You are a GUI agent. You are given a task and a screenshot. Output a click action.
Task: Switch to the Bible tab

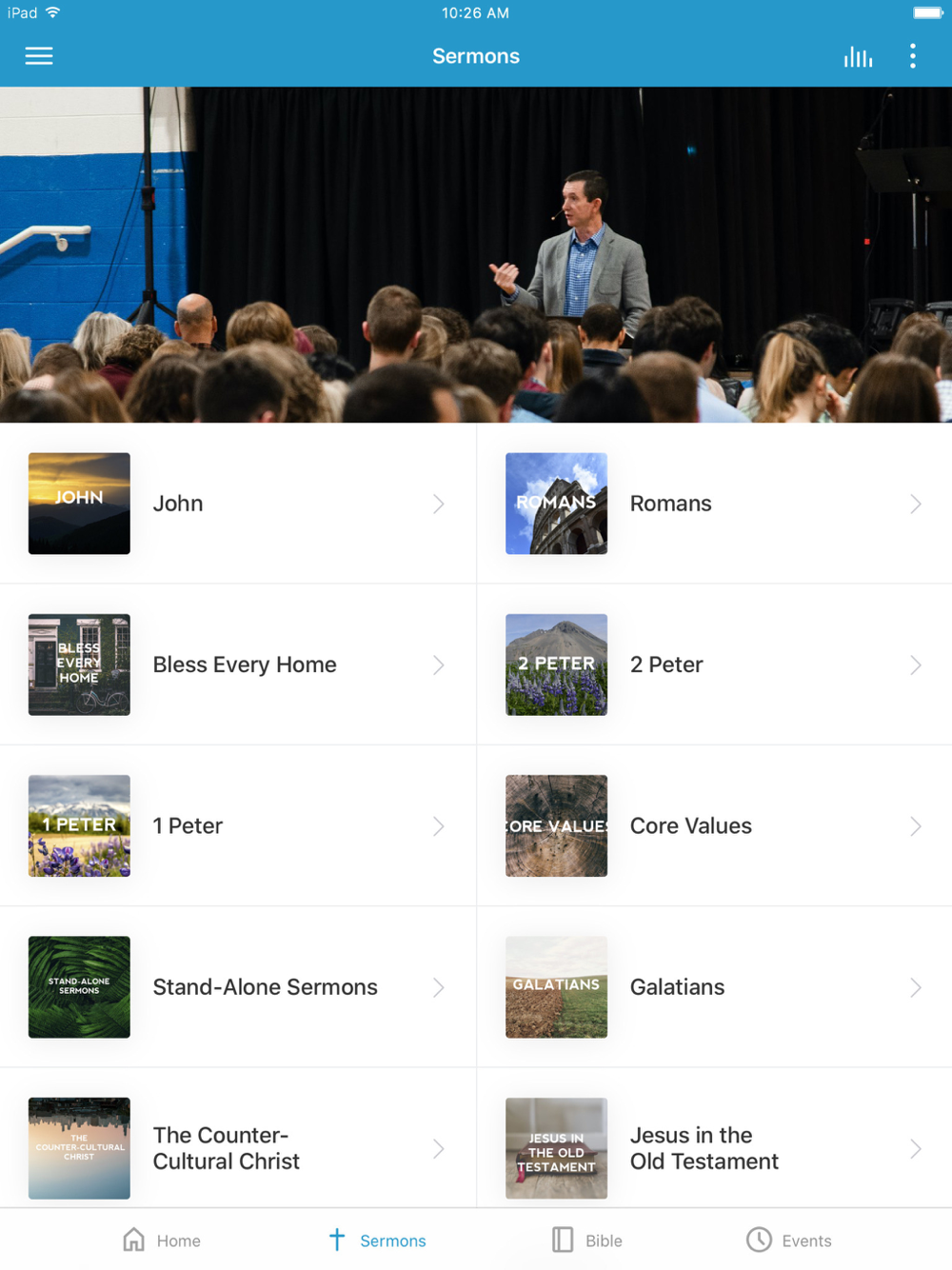point(587,1240)
